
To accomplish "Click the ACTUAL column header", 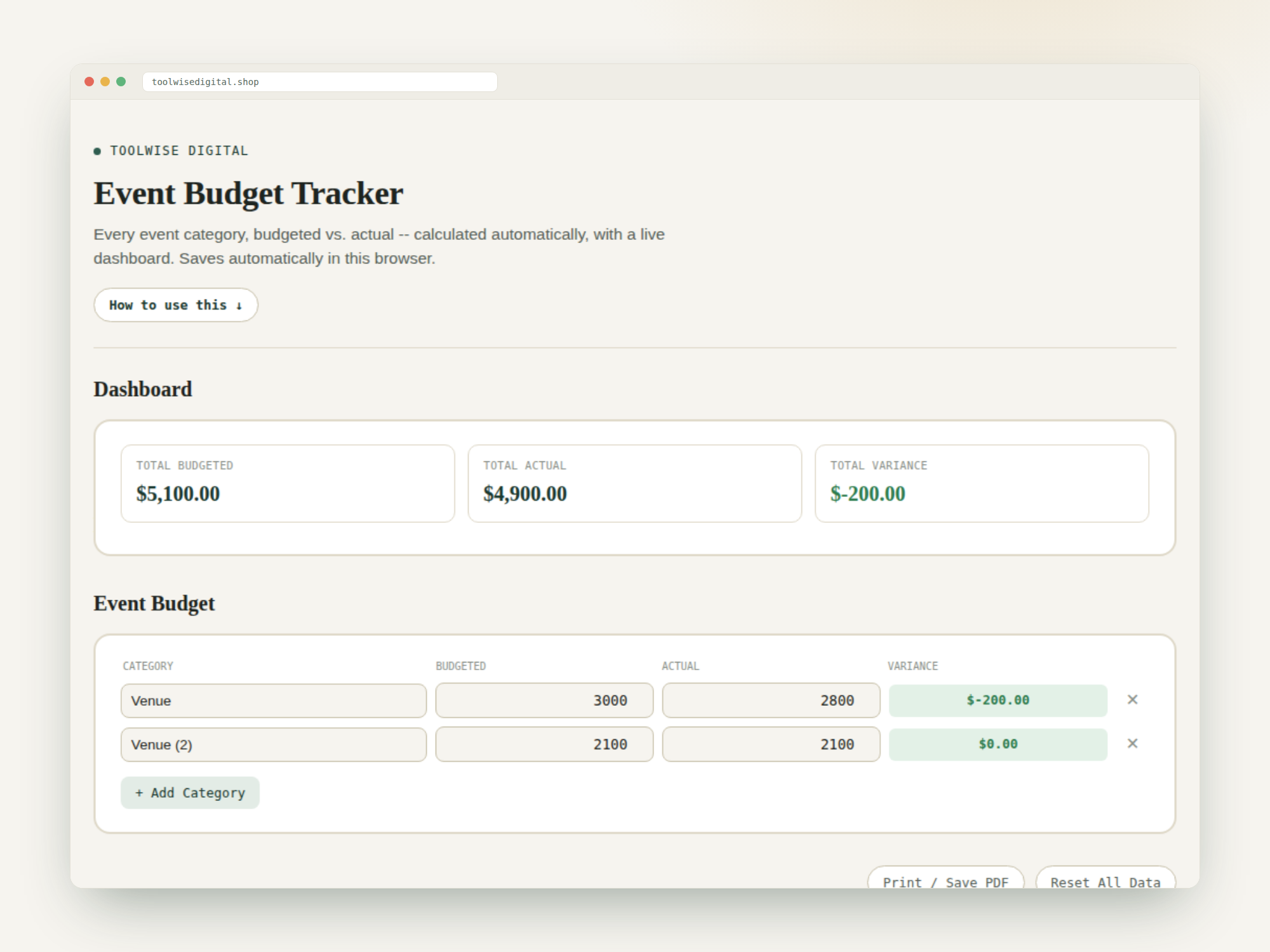I will [x=680, y=666].
